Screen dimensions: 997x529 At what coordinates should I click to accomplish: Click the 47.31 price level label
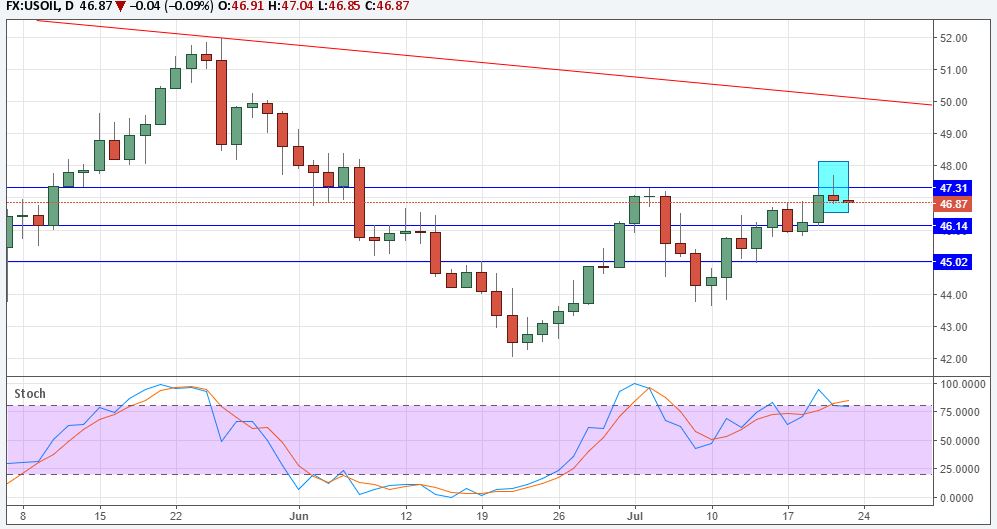952,188
